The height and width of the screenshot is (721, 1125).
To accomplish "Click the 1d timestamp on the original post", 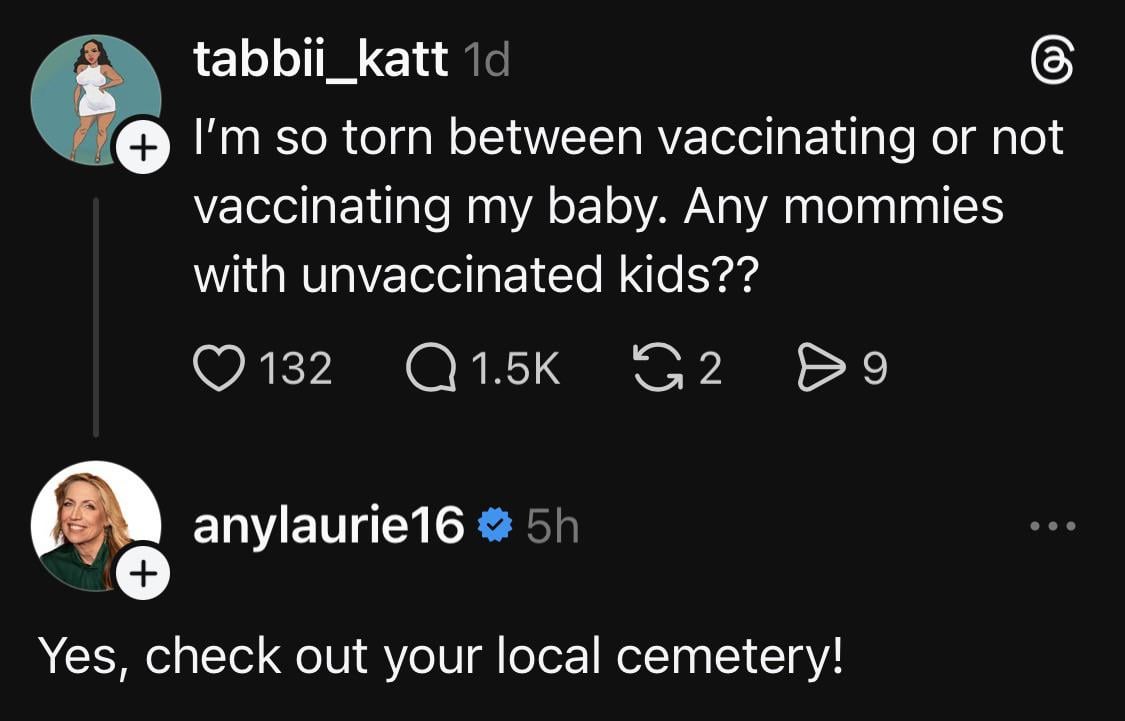I will tap(487, 63).
